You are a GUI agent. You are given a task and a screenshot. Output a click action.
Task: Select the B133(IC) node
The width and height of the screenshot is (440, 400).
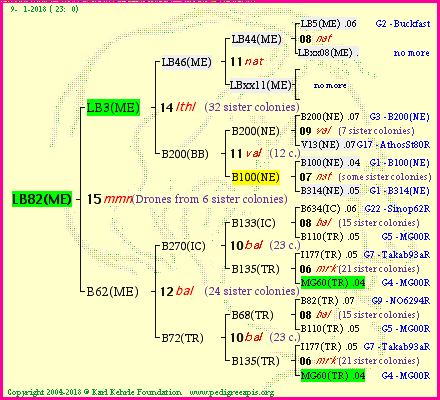pos(254,223)
